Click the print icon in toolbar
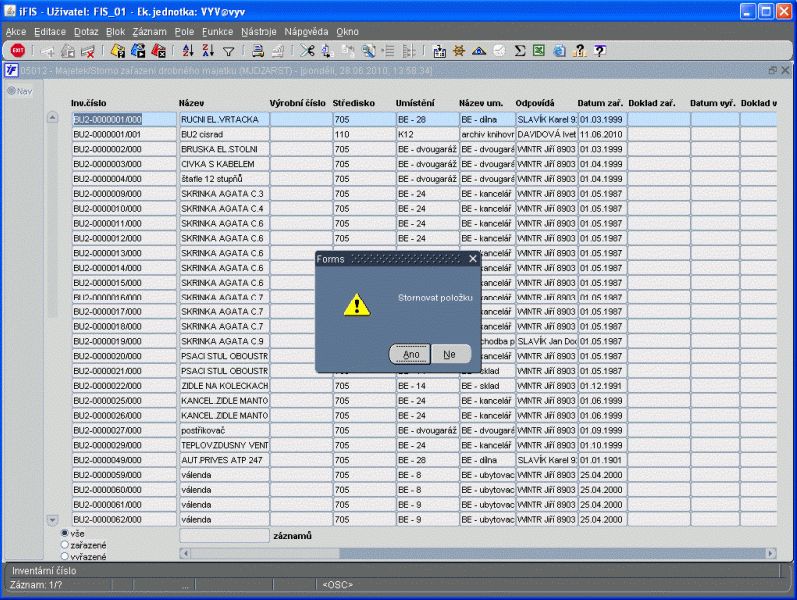Image resolution: width=797 pixels, height=600 pixels. pos(257,50)
